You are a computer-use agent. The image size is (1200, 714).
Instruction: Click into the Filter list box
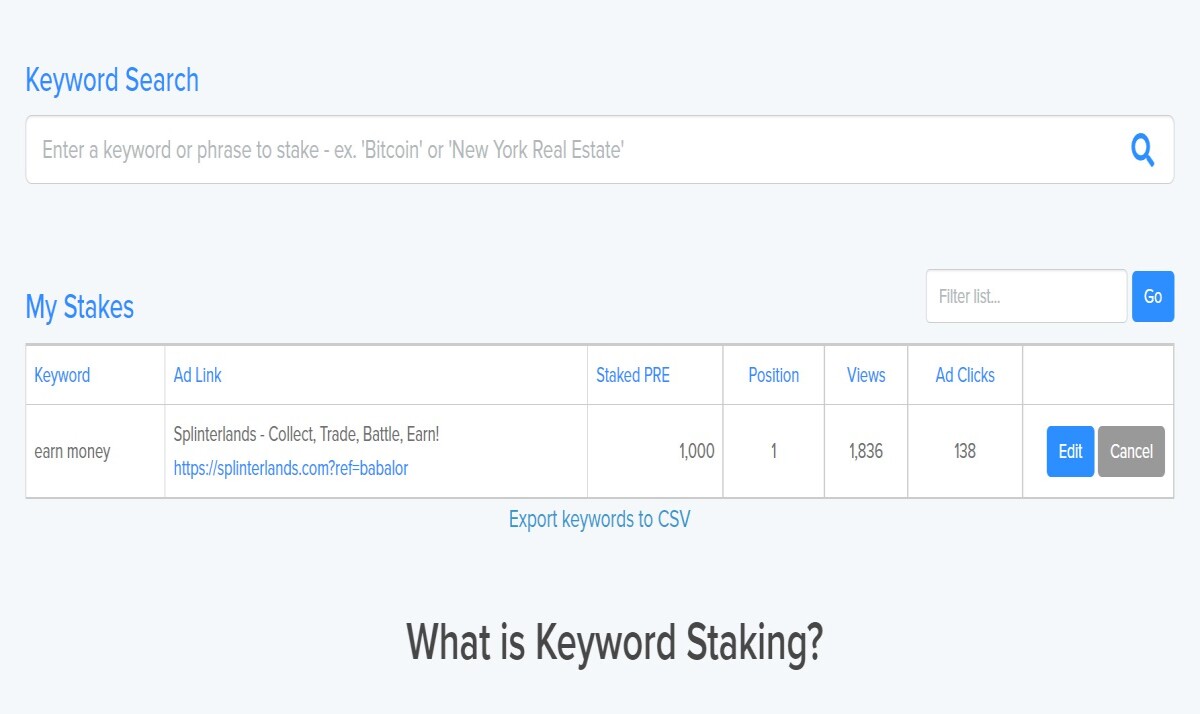coord(1026,296)
